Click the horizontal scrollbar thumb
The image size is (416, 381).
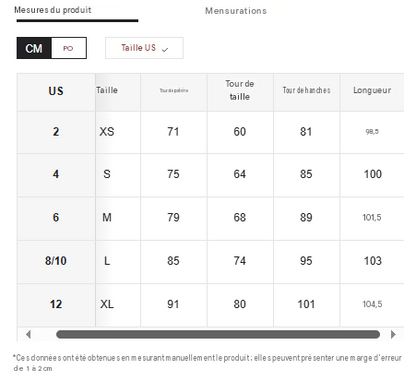218,334
